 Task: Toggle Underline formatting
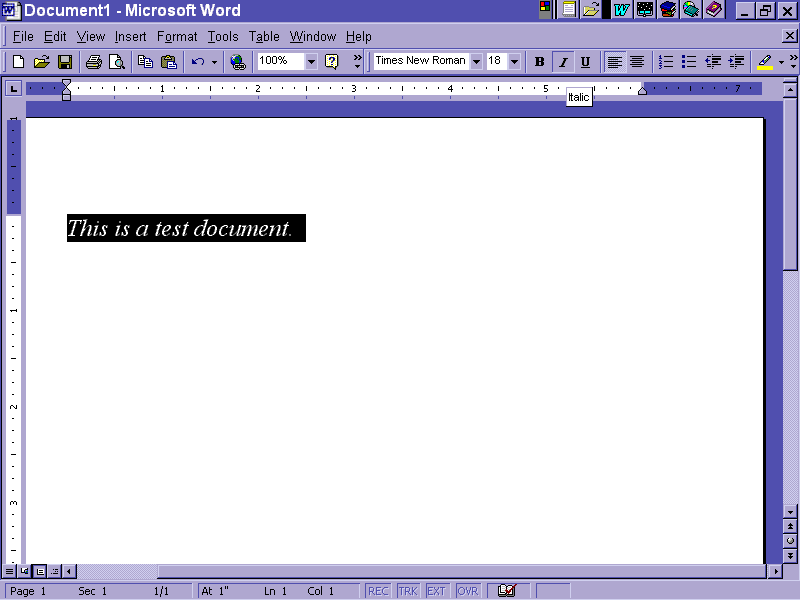click(585, 62)
